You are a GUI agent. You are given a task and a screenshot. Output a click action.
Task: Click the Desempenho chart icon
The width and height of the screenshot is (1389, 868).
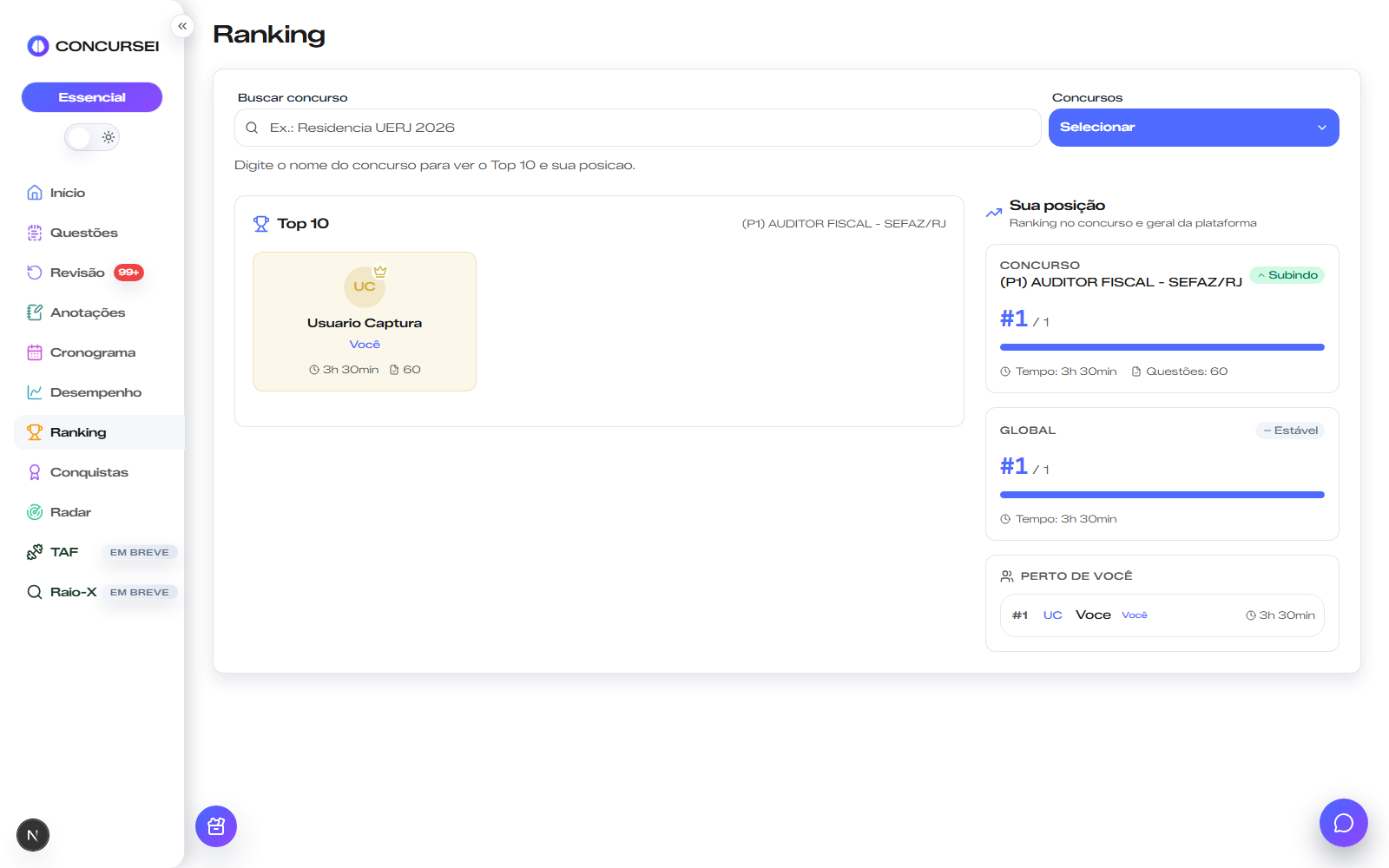(x=35, y=392)
